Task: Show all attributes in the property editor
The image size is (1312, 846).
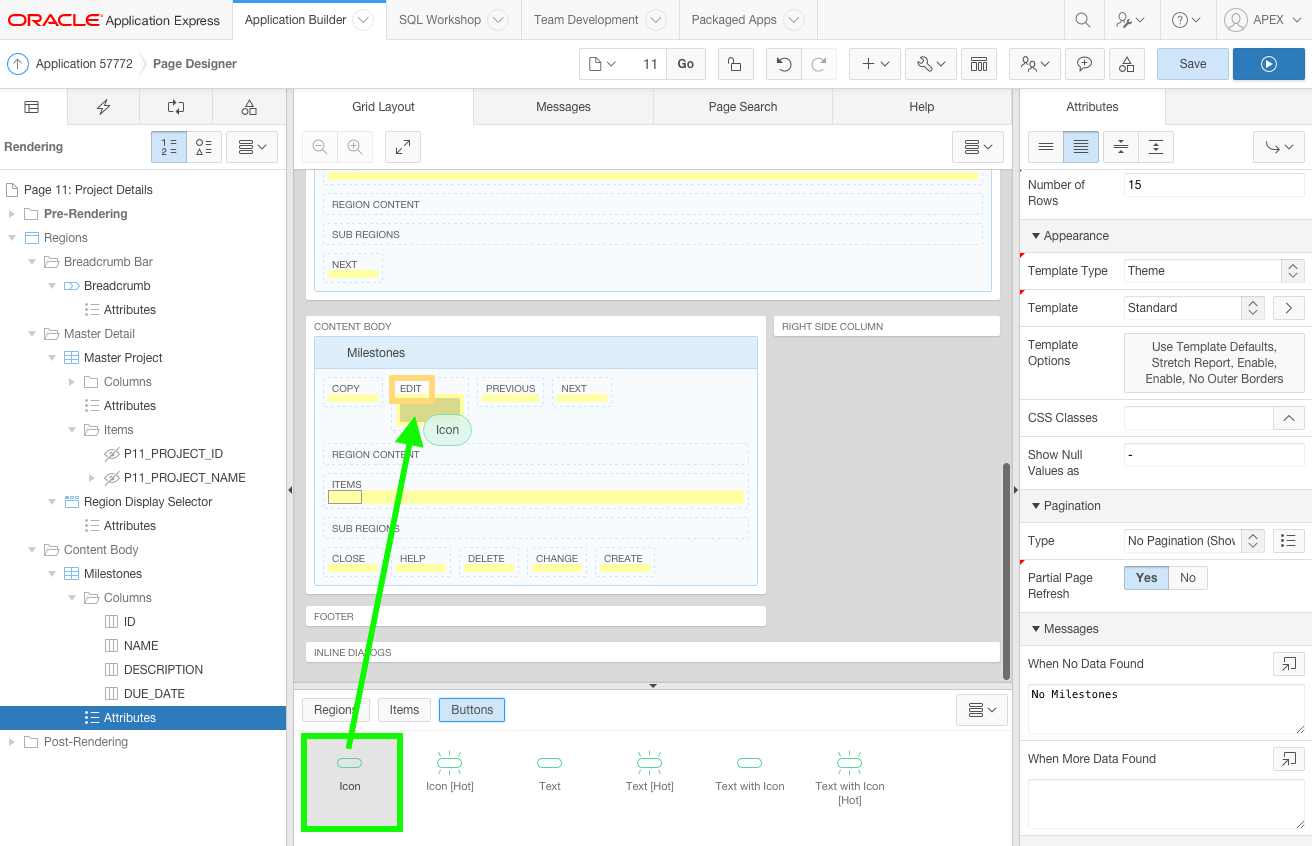Action: (1081, 147)
